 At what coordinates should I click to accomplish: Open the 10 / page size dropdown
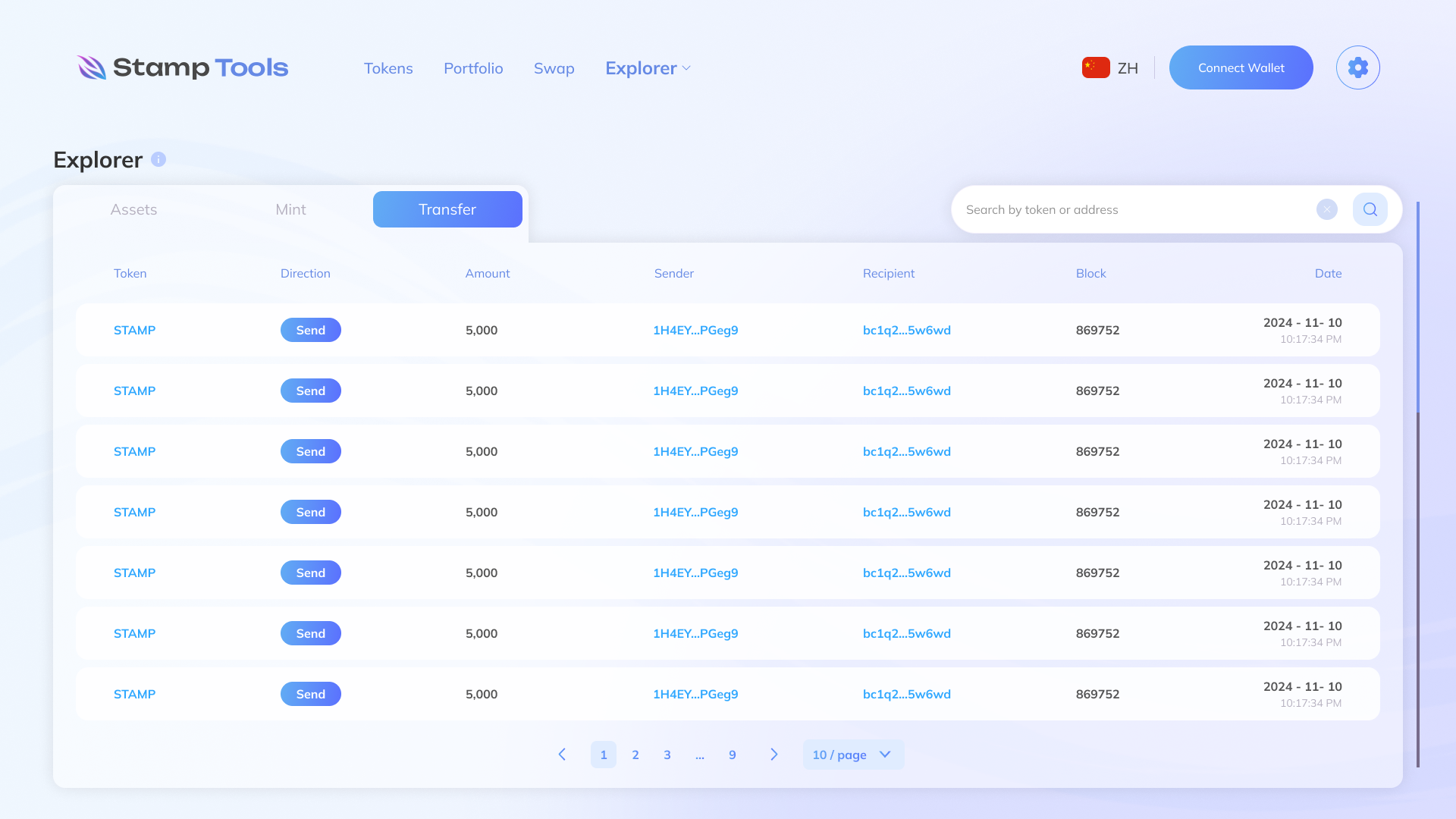[853, 755]
